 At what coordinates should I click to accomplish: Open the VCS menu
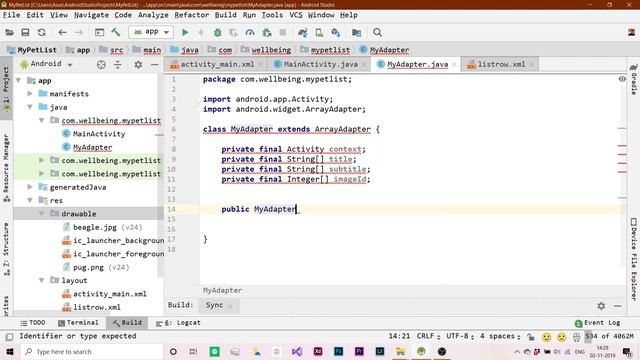(296, 15)
